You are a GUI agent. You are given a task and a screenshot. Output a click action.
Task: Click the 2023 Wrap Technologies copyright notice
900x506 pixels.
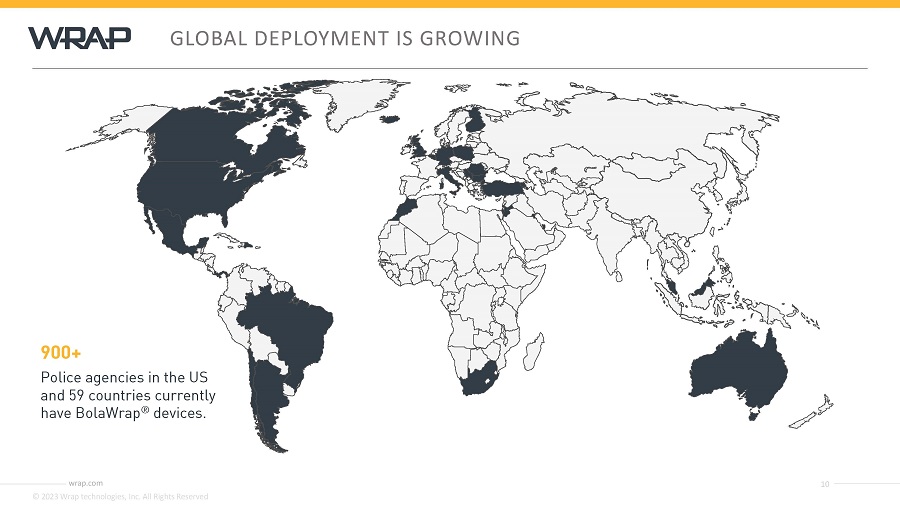[121, 496]
